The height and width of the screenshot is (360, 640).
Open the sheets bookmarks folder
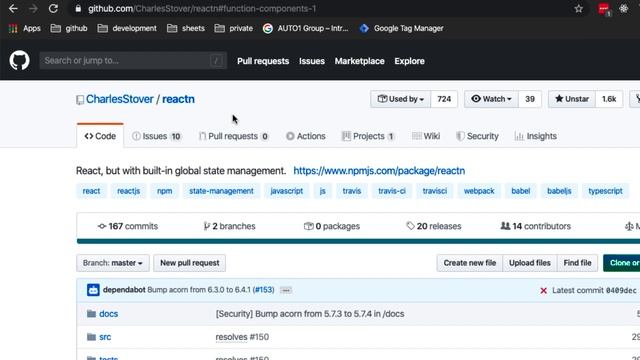(x=186, y=28)
